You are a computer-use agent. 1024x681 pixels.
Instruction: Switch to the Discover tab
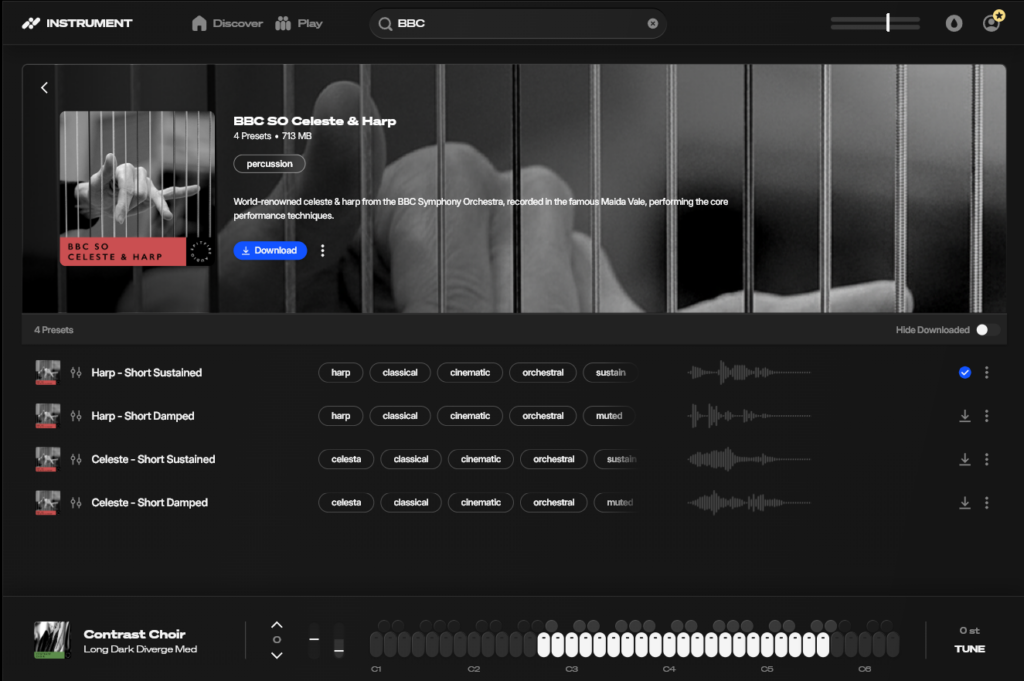point(227,23)
